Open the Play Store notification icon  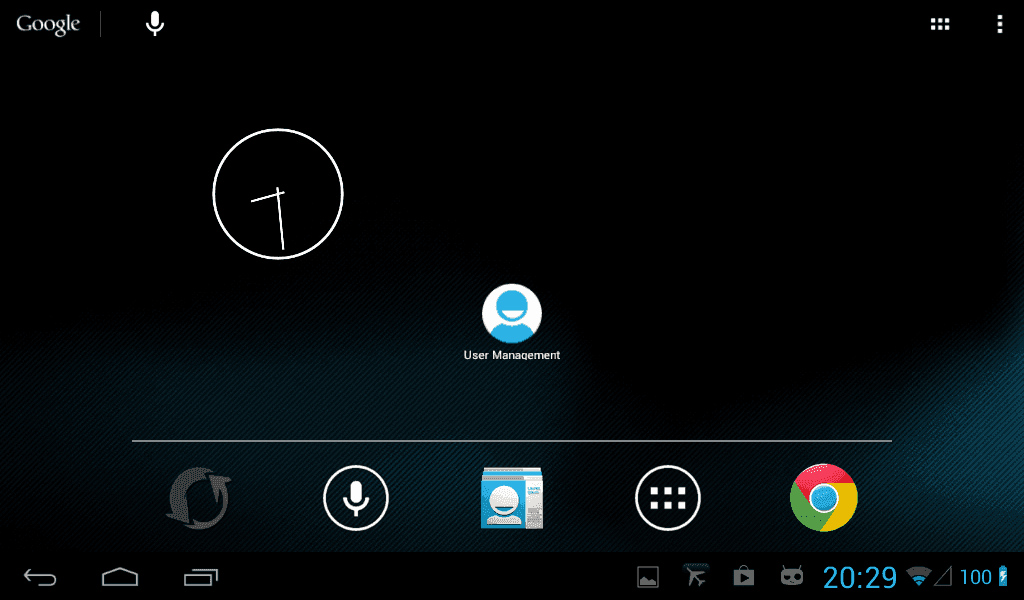coord(744,576)
